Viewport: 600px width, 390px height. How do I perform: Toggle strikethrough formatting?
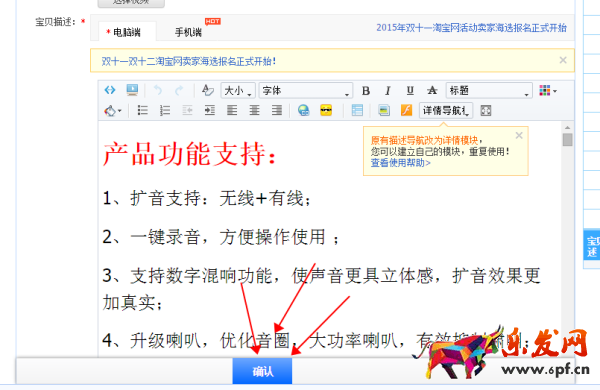pyautogui.click(x=432, y=91)
